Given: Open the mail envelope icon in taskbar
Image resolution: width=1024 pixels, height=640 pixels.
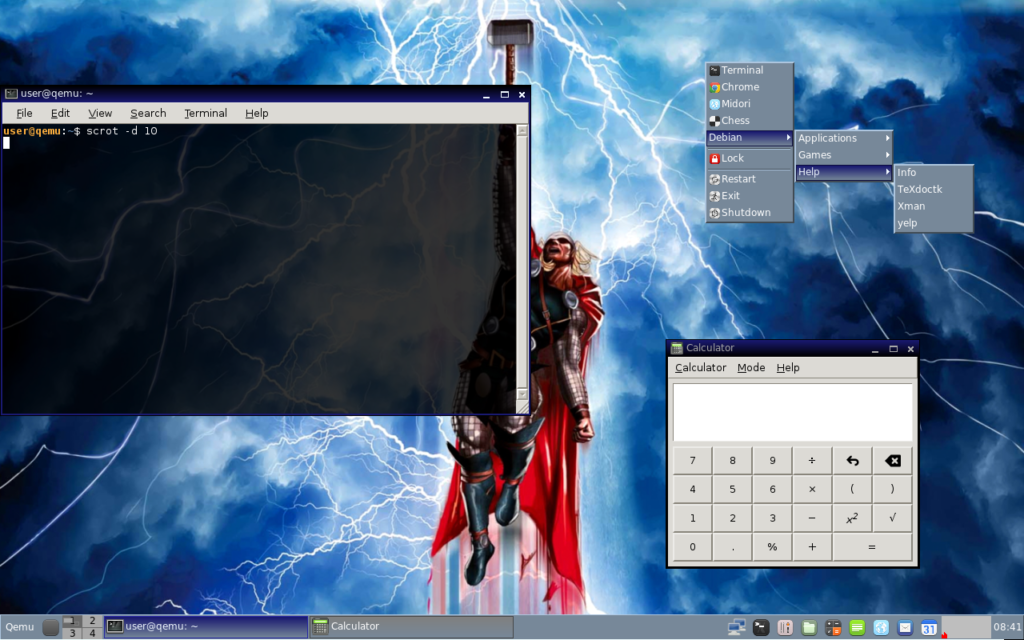Looking at the screenshot, I should point(905,627).
